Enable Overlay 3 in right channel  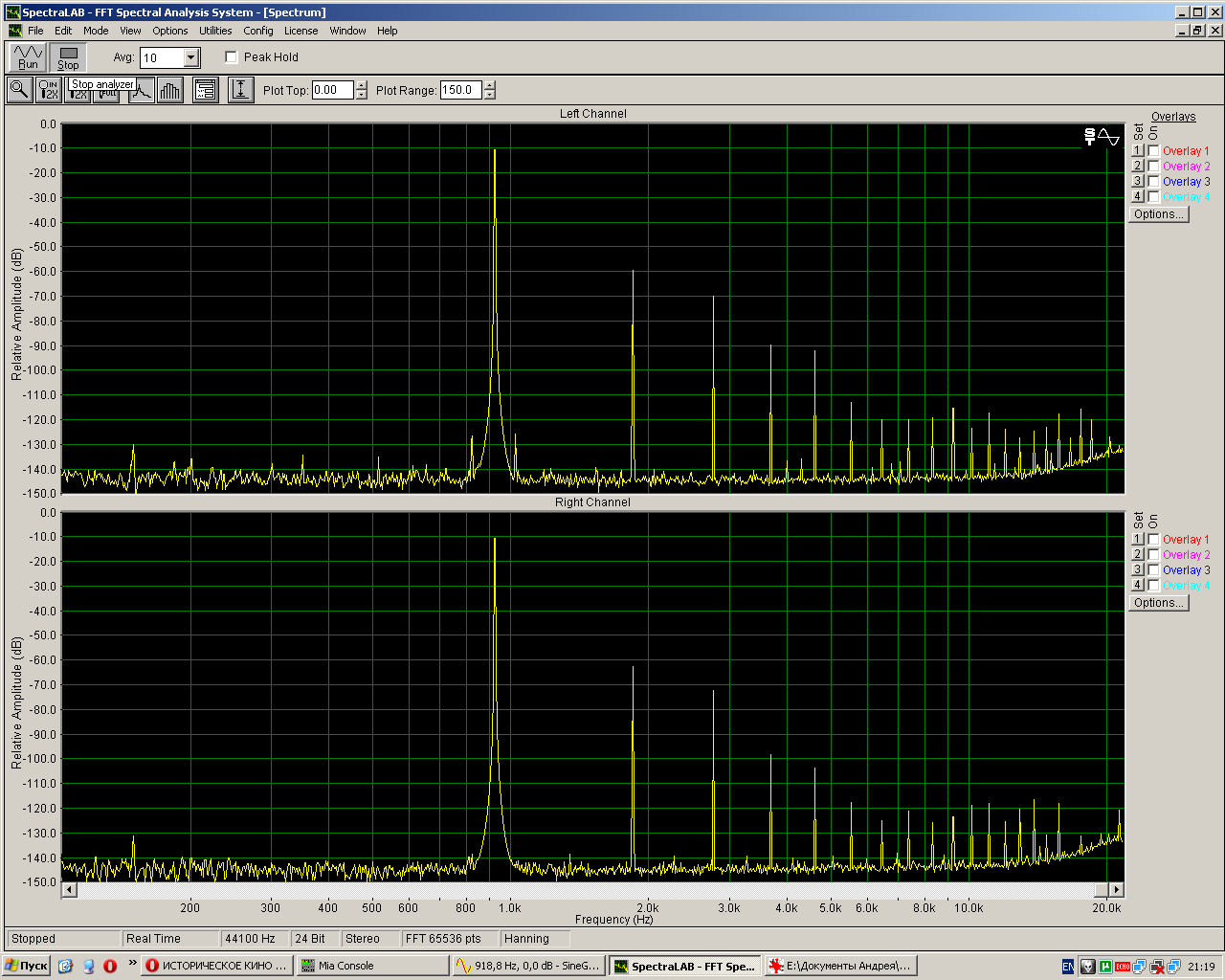click(1154, 570)
